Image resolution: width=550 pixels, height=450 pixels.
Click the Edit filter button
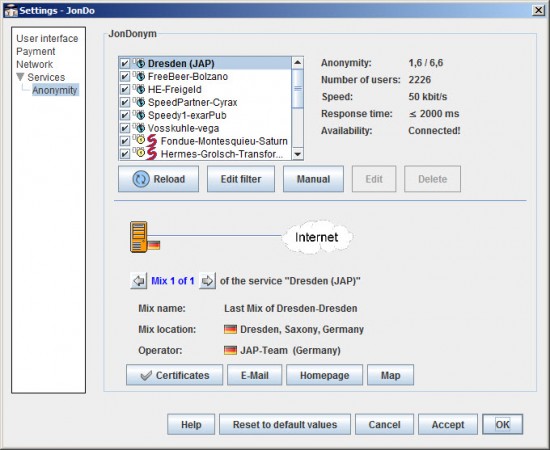[241, 179]
